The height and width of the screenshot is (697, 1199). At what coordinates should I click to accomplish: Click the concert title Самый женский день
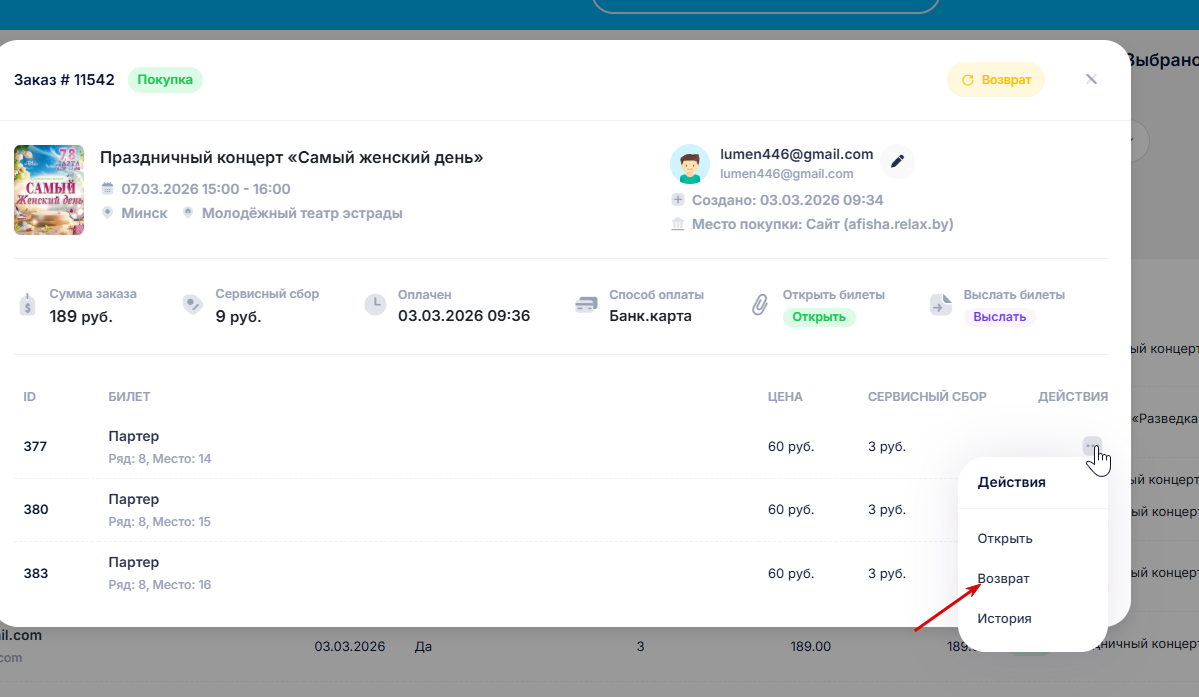(291, 157)
